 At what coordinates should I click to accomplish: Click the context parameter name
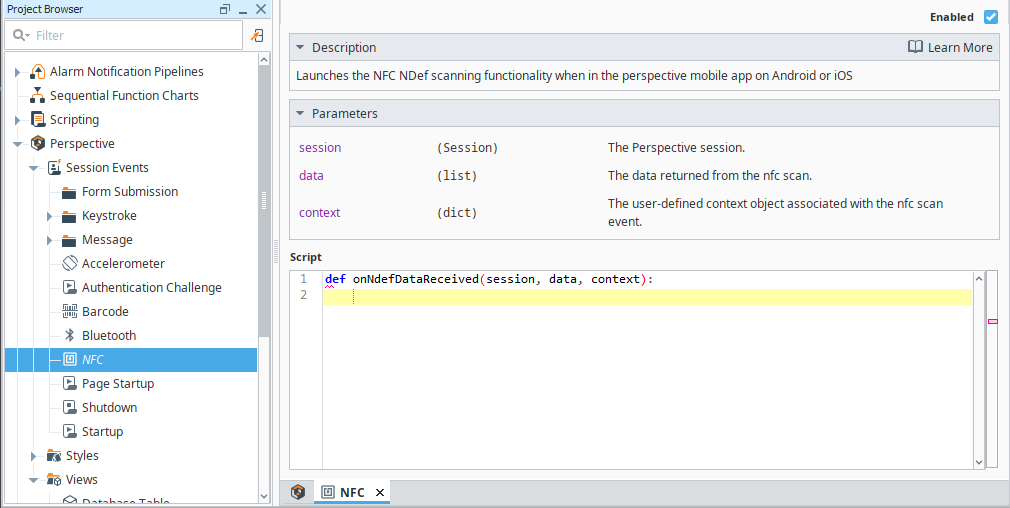pos(319,212)
